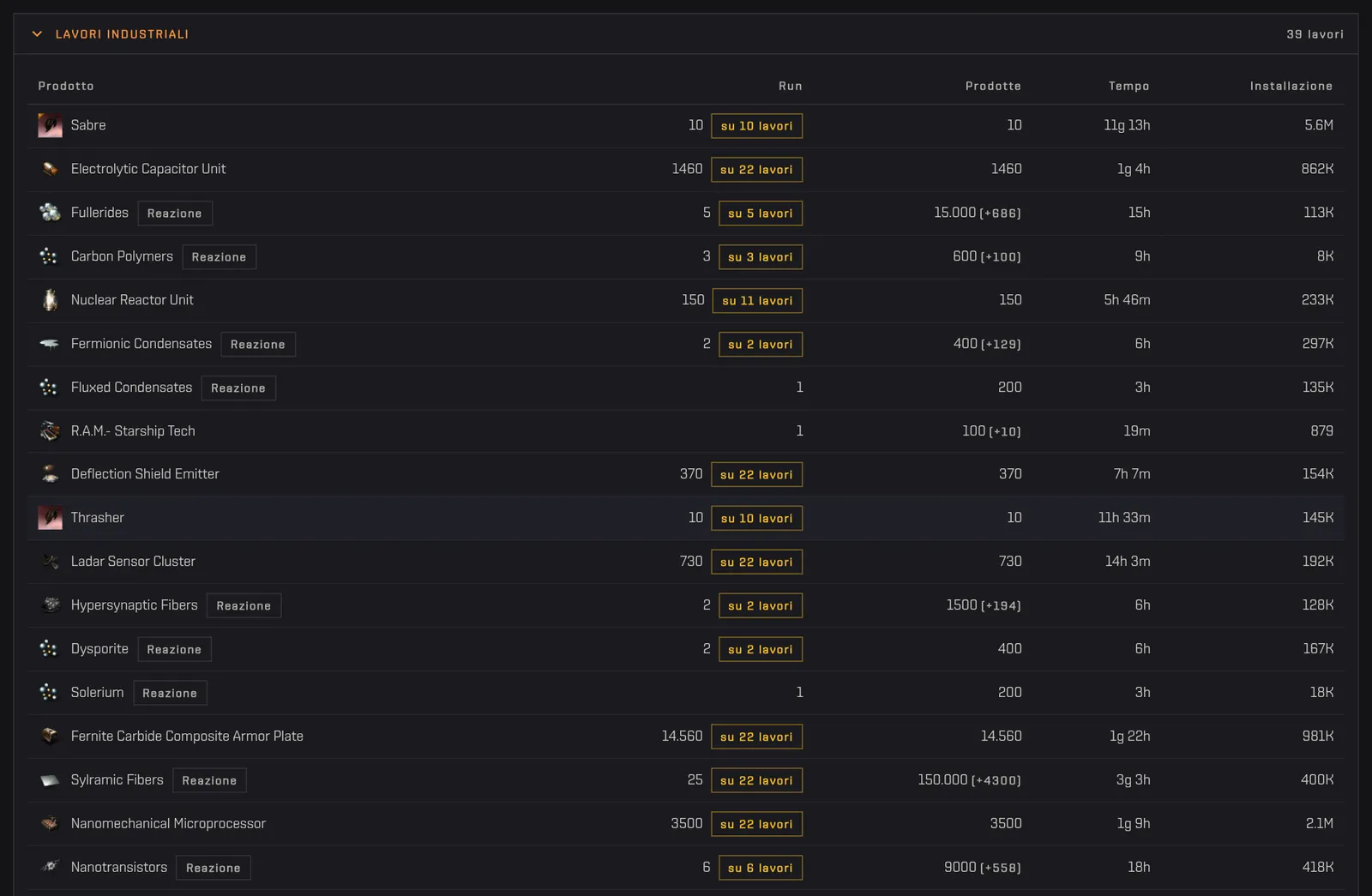Select the Ladar Sensor Cluster name
Screen dimensions: 1372x896
tap(133, 562)
